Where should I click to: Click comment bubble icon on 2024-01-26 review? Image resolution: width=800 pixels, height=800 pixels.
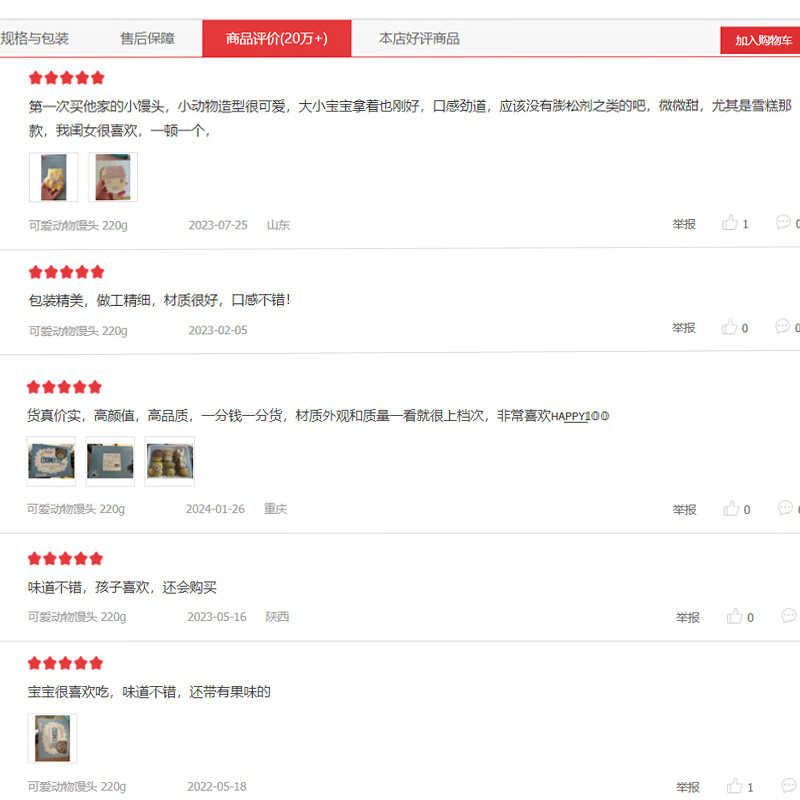click(785, 508)
